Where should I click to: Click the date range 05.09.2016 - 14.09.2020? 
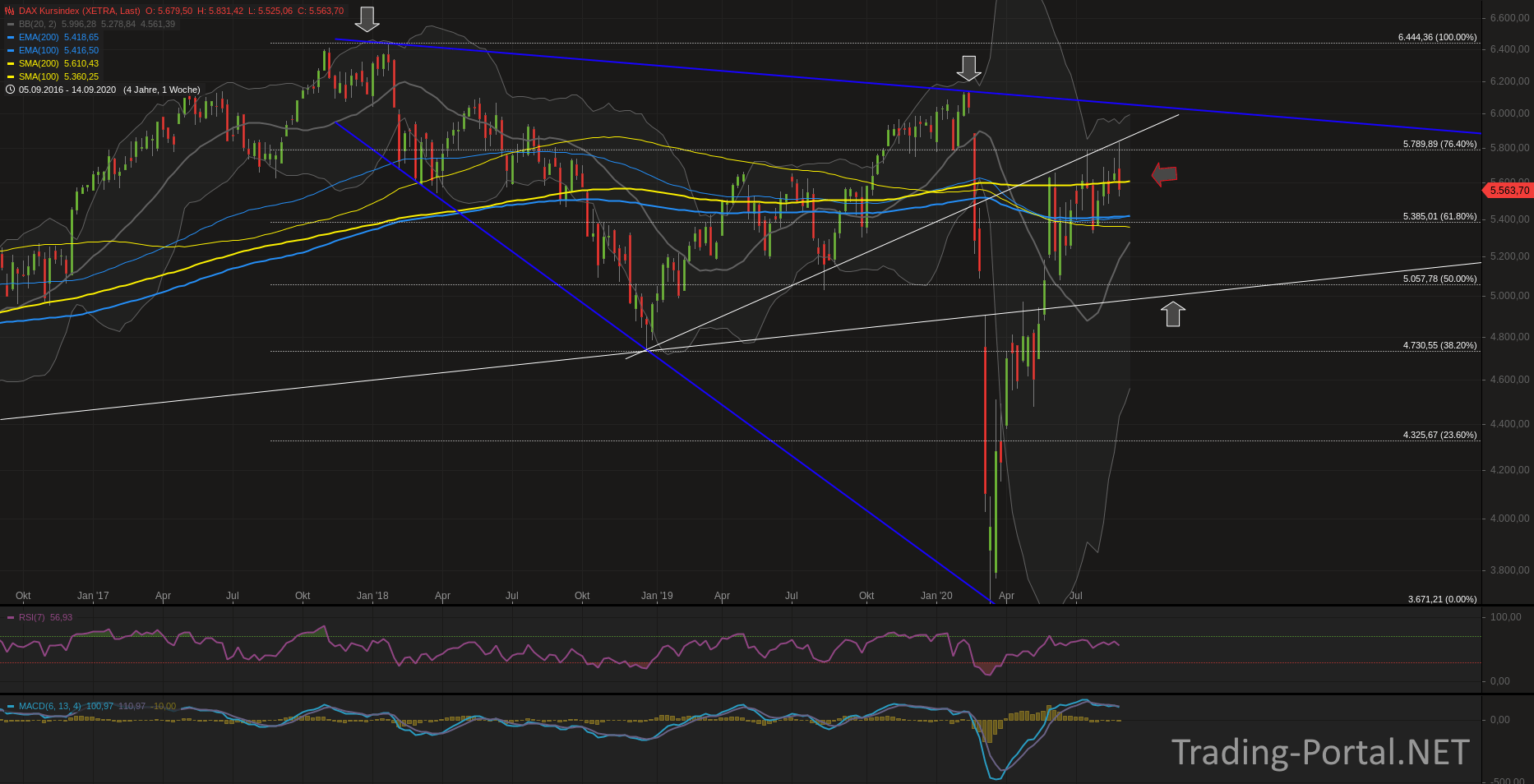point(67,90)
